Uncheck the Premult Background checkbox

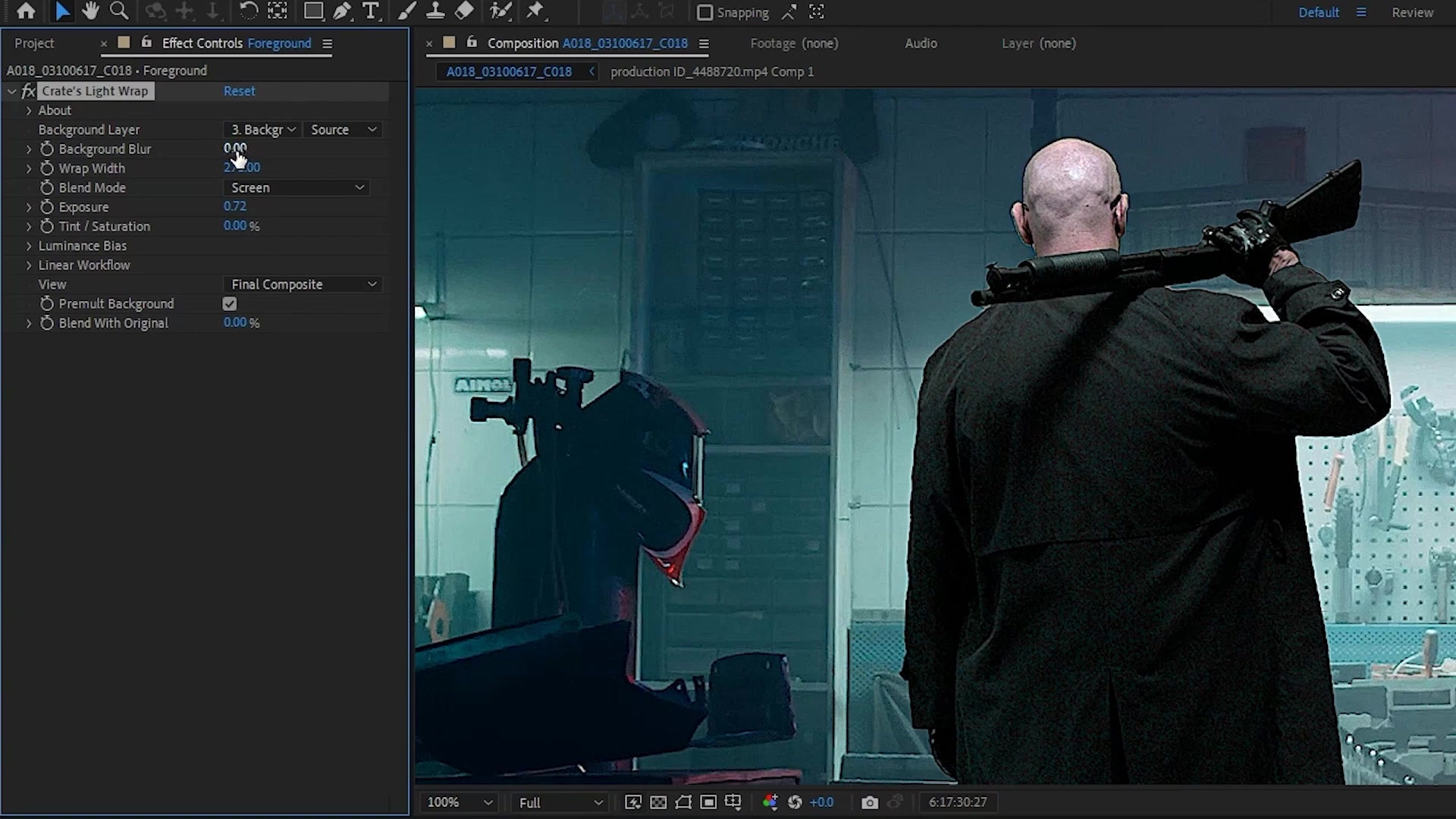230,304
